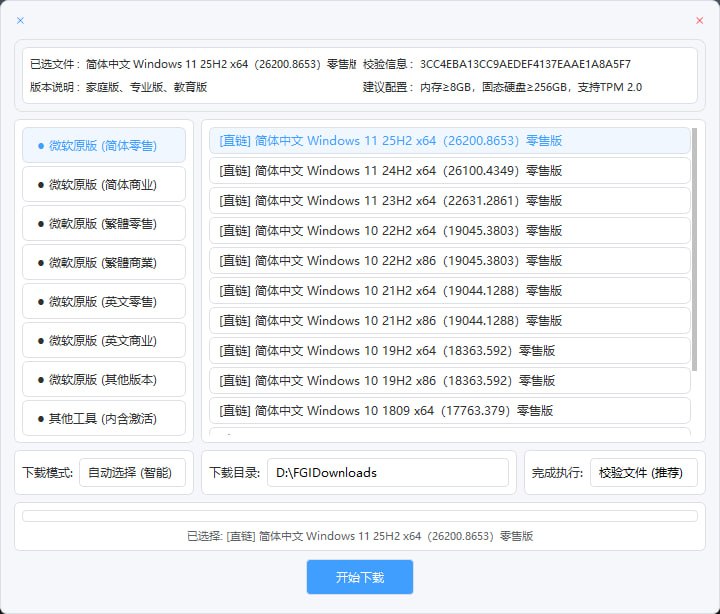Click the 已选文件 file name text
720x614 pixels.
[221, 64]
